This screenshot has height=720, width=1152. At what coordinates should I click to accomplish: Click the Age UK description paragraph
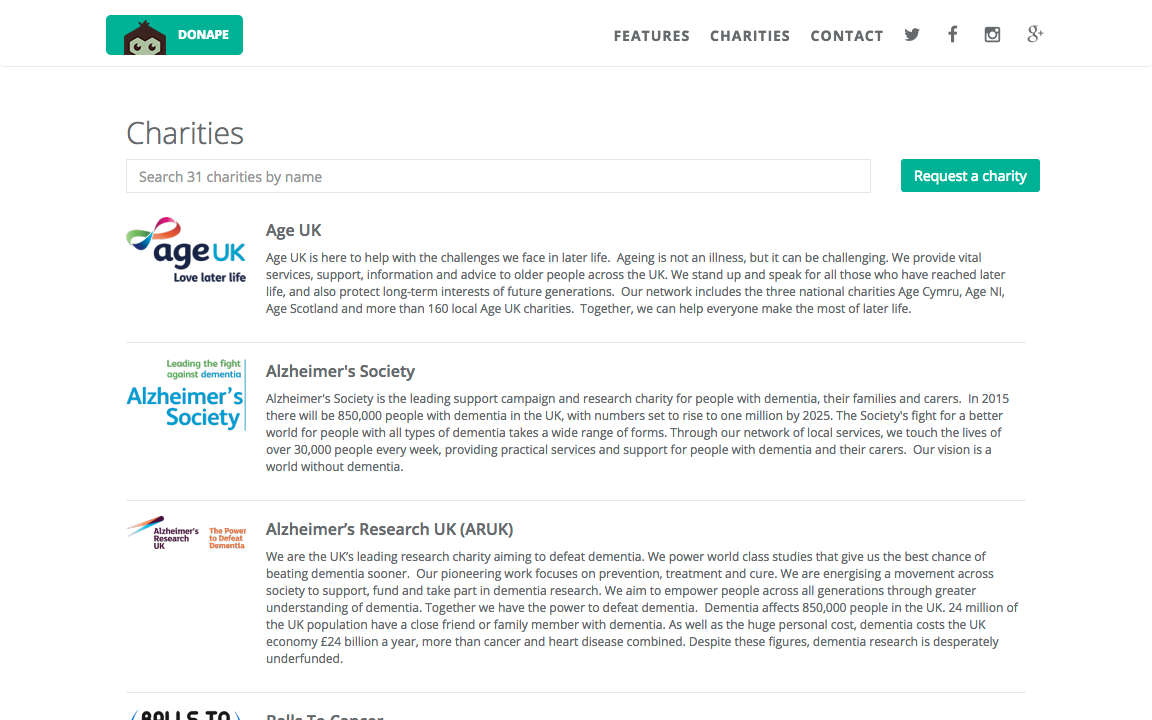(636, 283)
